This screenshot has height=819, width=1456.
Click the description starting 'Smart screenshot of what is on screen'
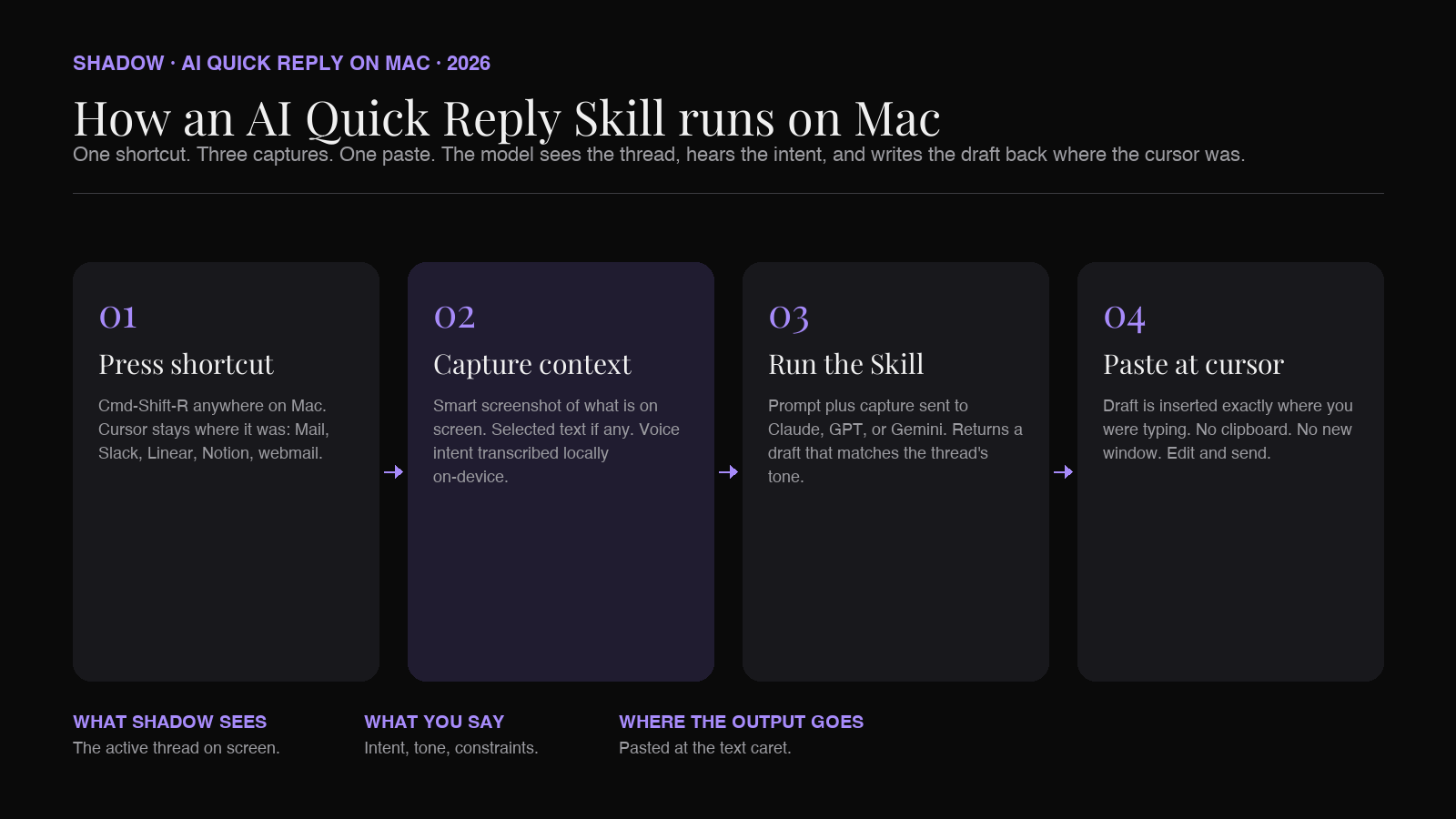(x=557, y=441)
